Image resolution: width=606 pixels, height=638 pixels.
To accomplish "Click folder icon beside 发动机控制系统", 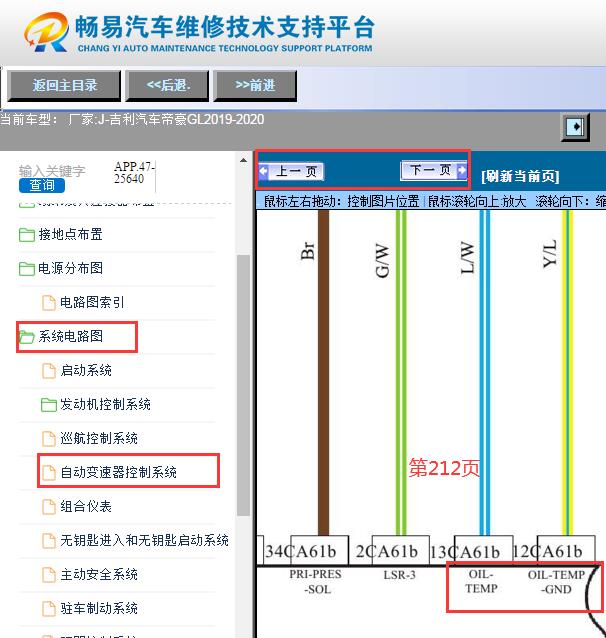I will pyautogui.click(x=49, y=405).
